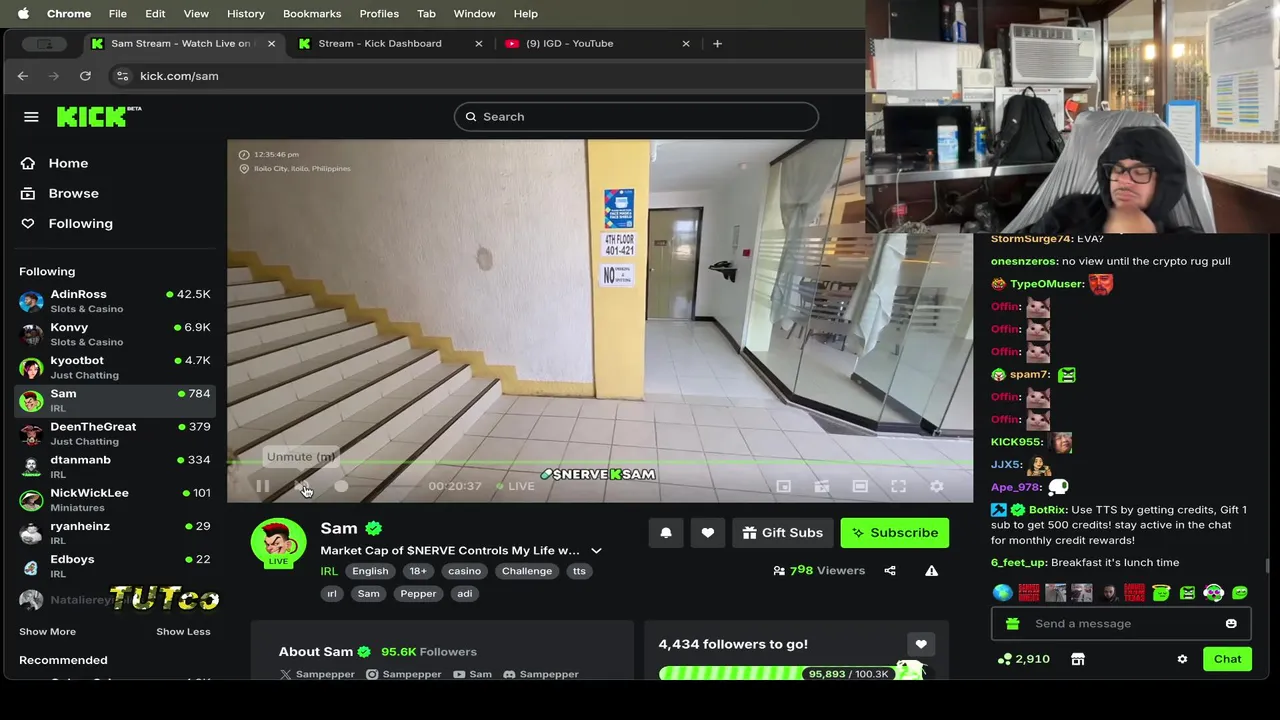Open kyootbot channel in Following list
The height and width of the screenshot is (720, 1280).
[113, 367]
